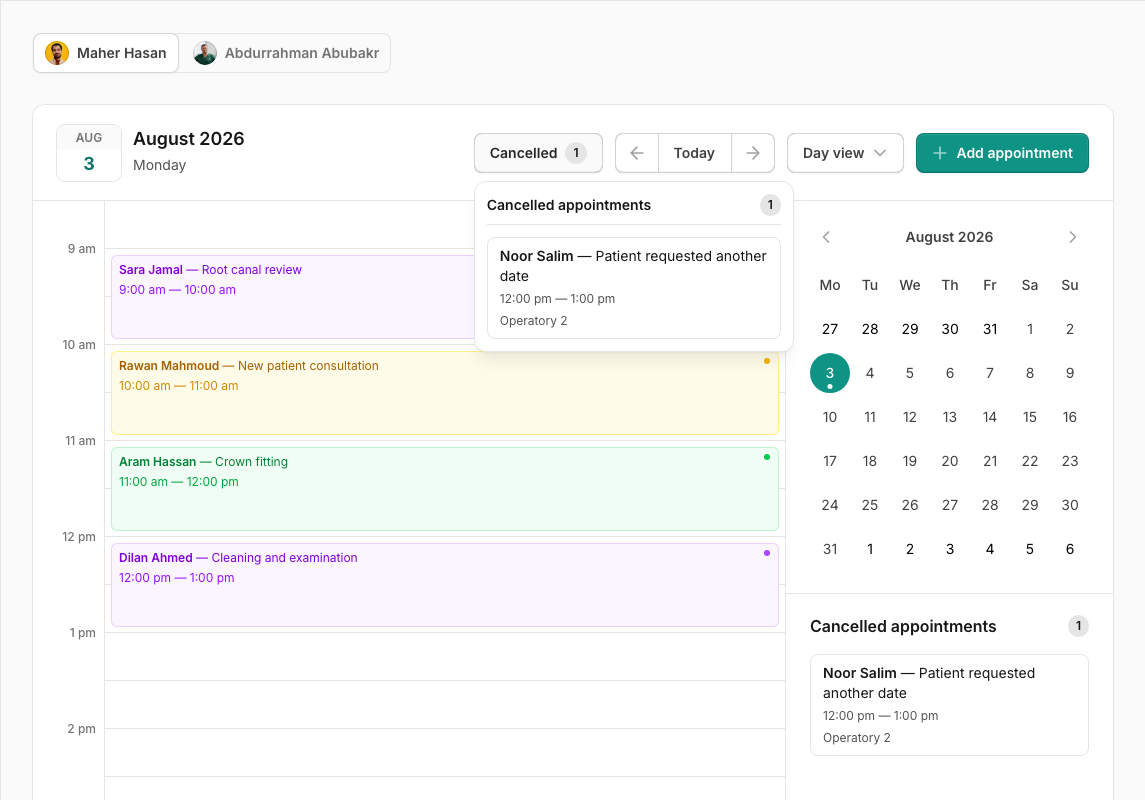Select August 17 in mini calendar
This screenshot has width=1145, height=800.
[x=830, y=461]
